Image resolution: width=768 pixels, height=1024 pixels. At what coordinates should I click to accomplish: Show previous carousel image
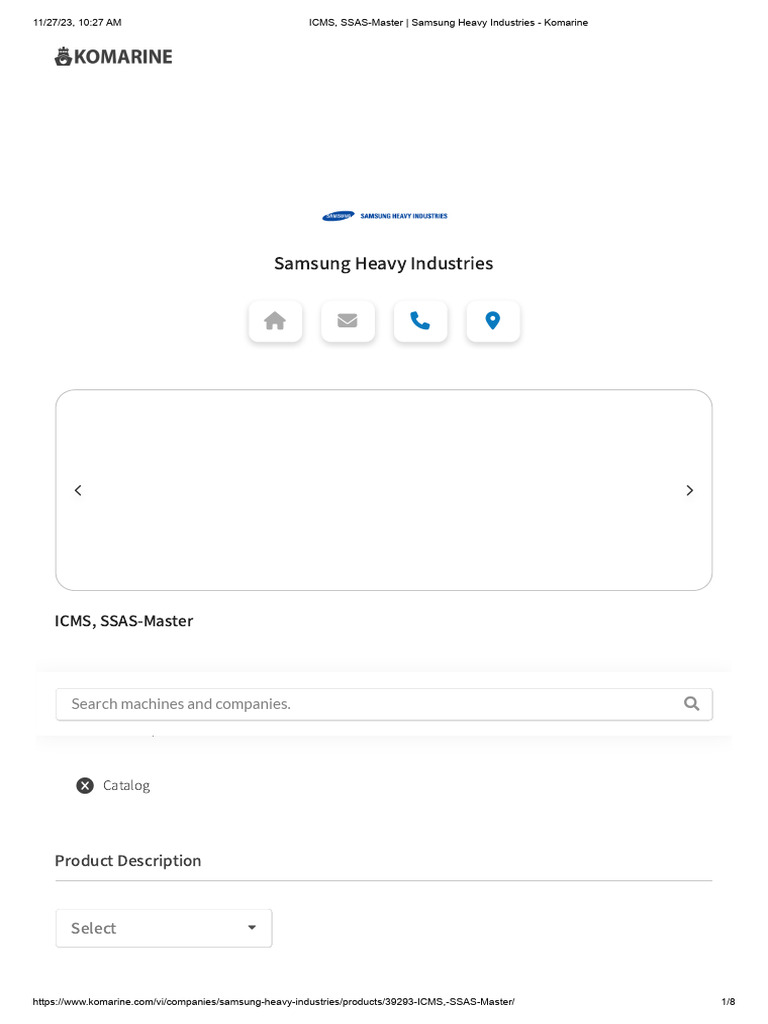tap(78, 490)
